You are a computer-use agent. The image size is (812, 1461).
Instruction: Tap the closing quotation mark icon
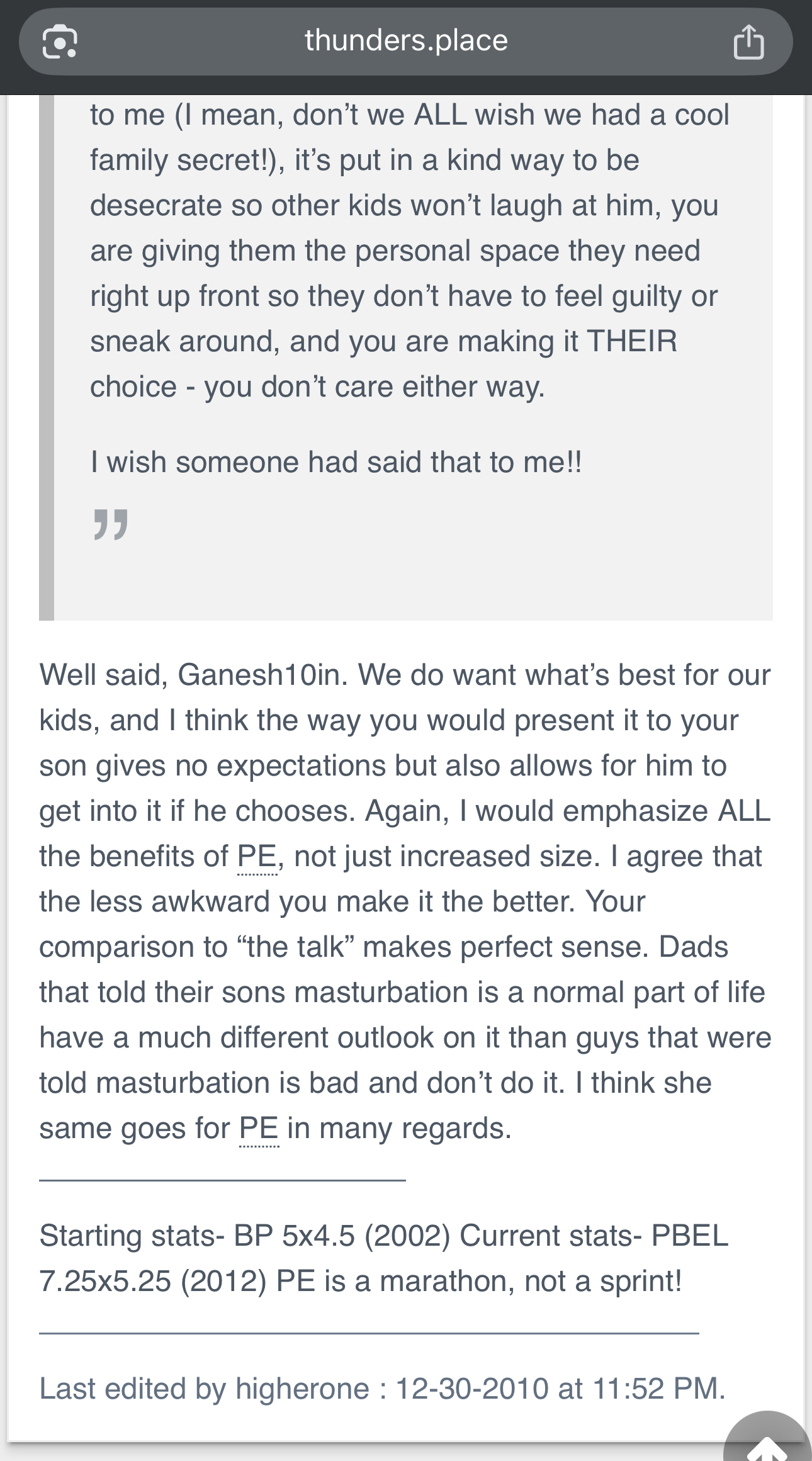point(111,525)
